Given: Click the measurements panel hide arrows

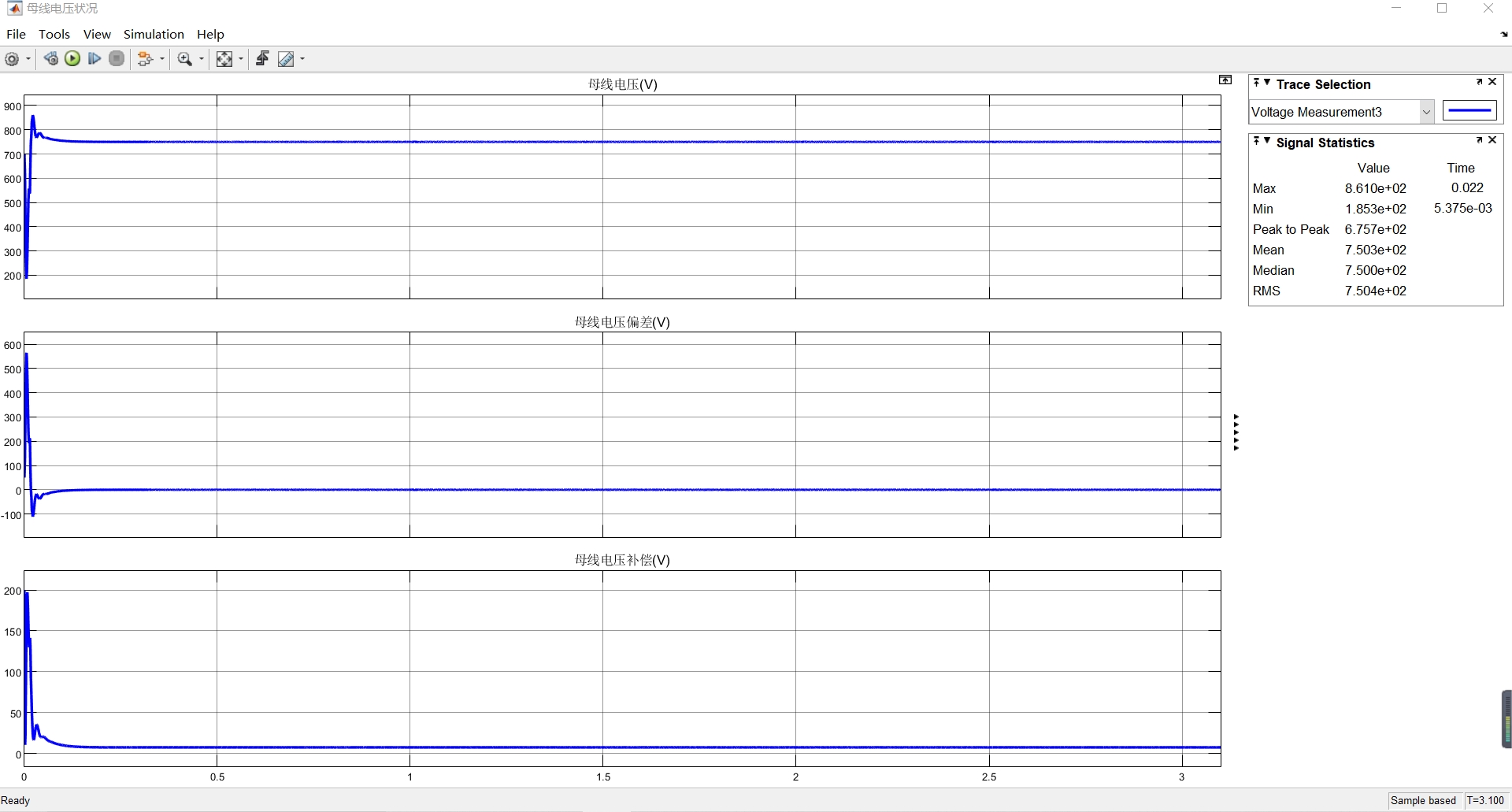Looking at the screenshot, I should coord(1236,432).
